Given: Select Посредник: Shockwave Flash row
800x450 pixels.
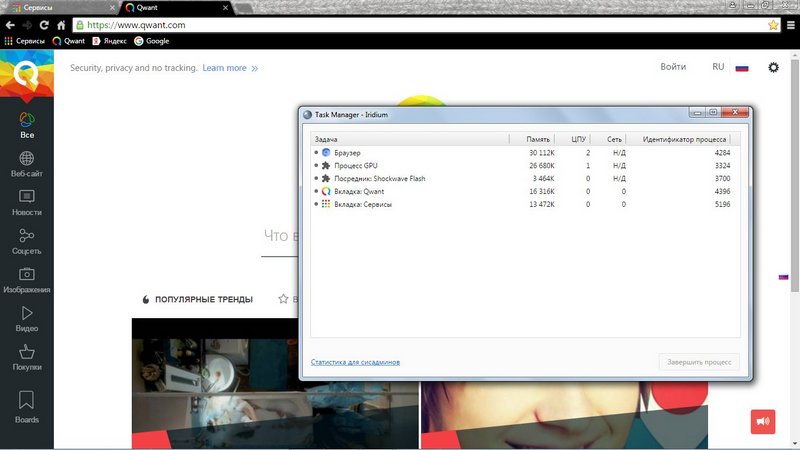Looking at the screenshot, I should 526,179.
